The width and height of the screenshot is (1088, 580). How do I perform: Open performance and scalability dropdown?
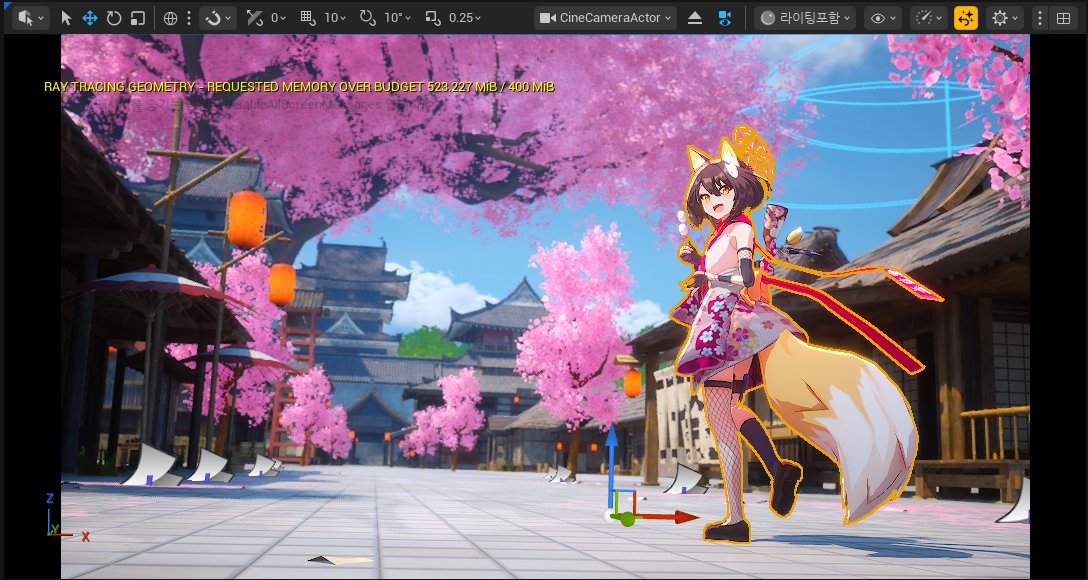[928, 18]
